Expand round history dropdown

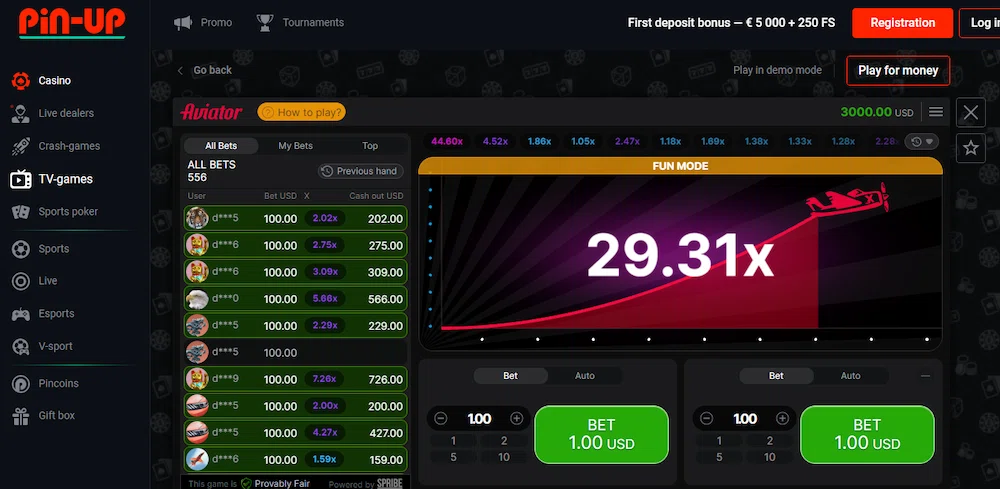(x=922, y=142)
